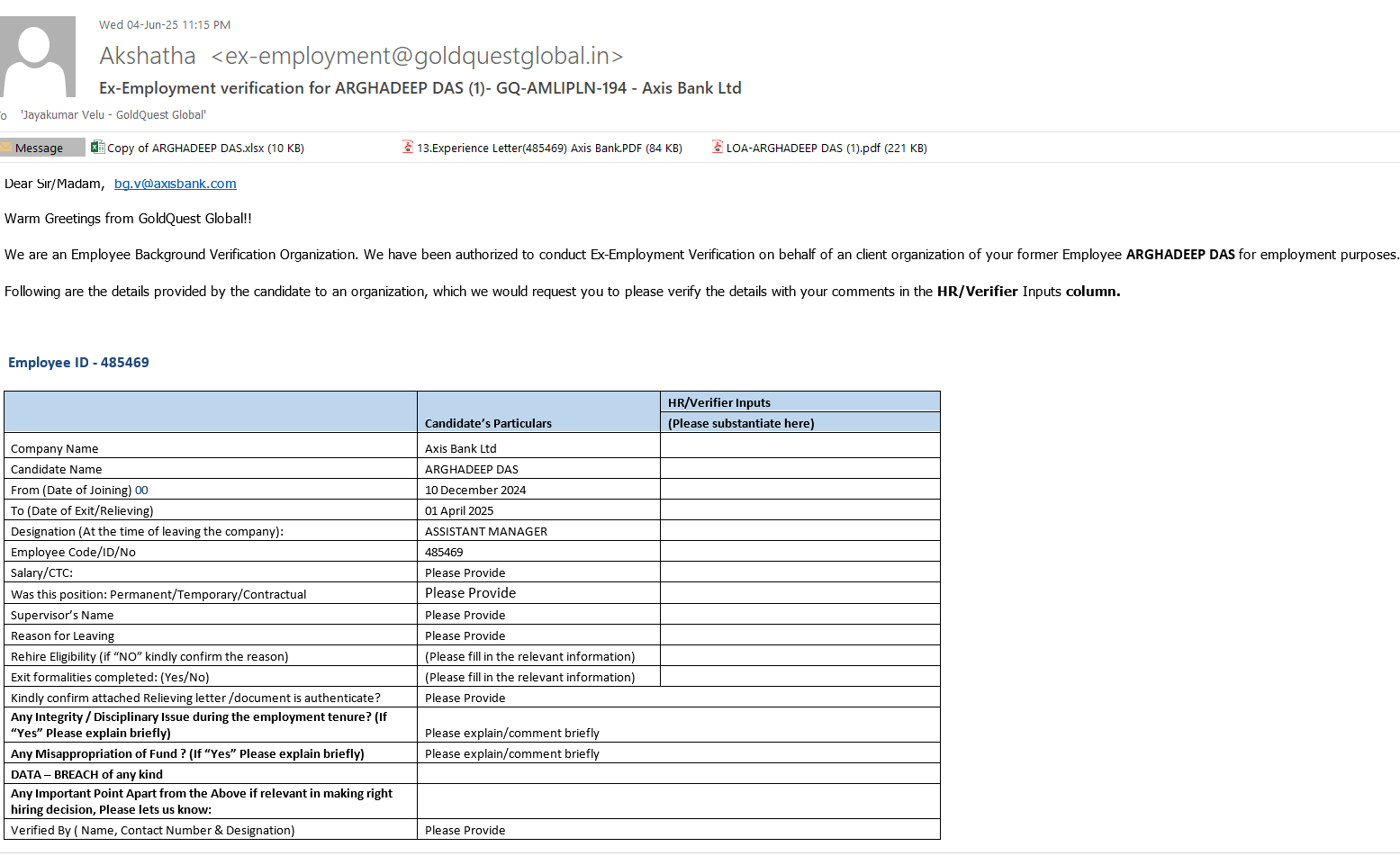Screen dimensions: 1400x856
Task: Click 'Please Provide' in the Verified By row
Action: pyautogui.click(x=465, y=830)
